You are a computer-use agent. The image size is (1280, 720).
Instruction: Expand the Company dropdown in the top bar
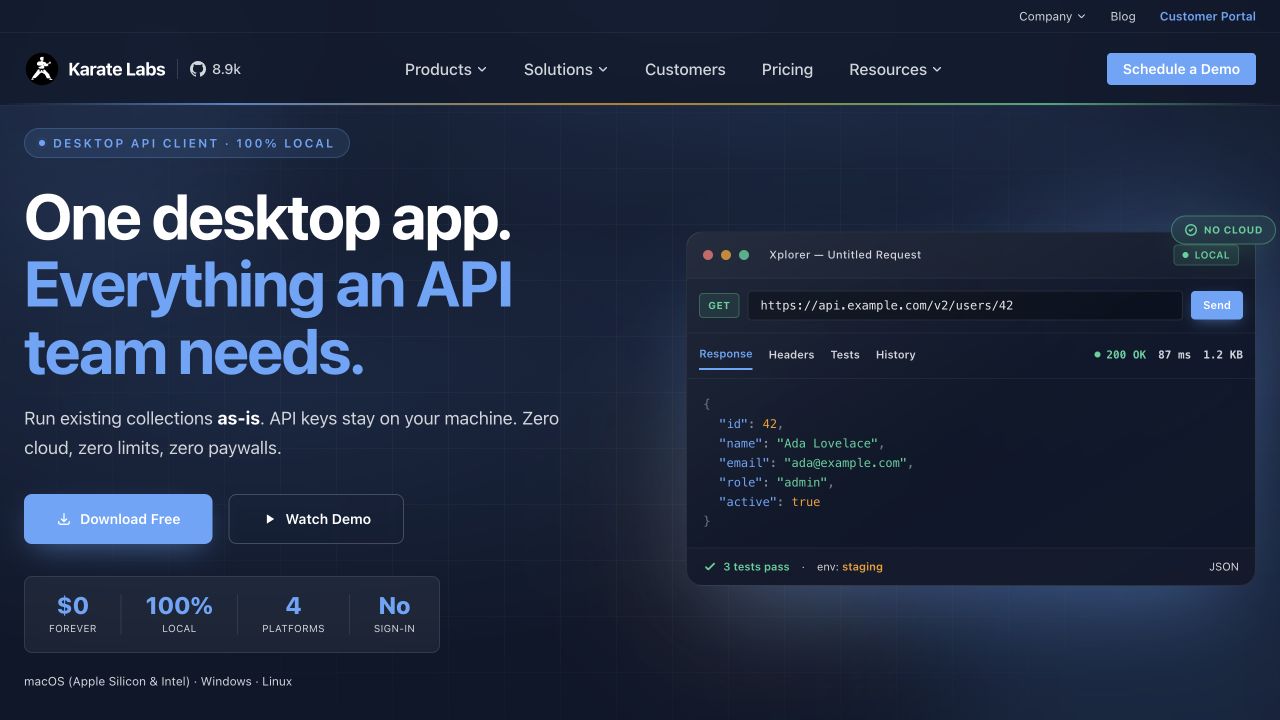(1052, 16)
